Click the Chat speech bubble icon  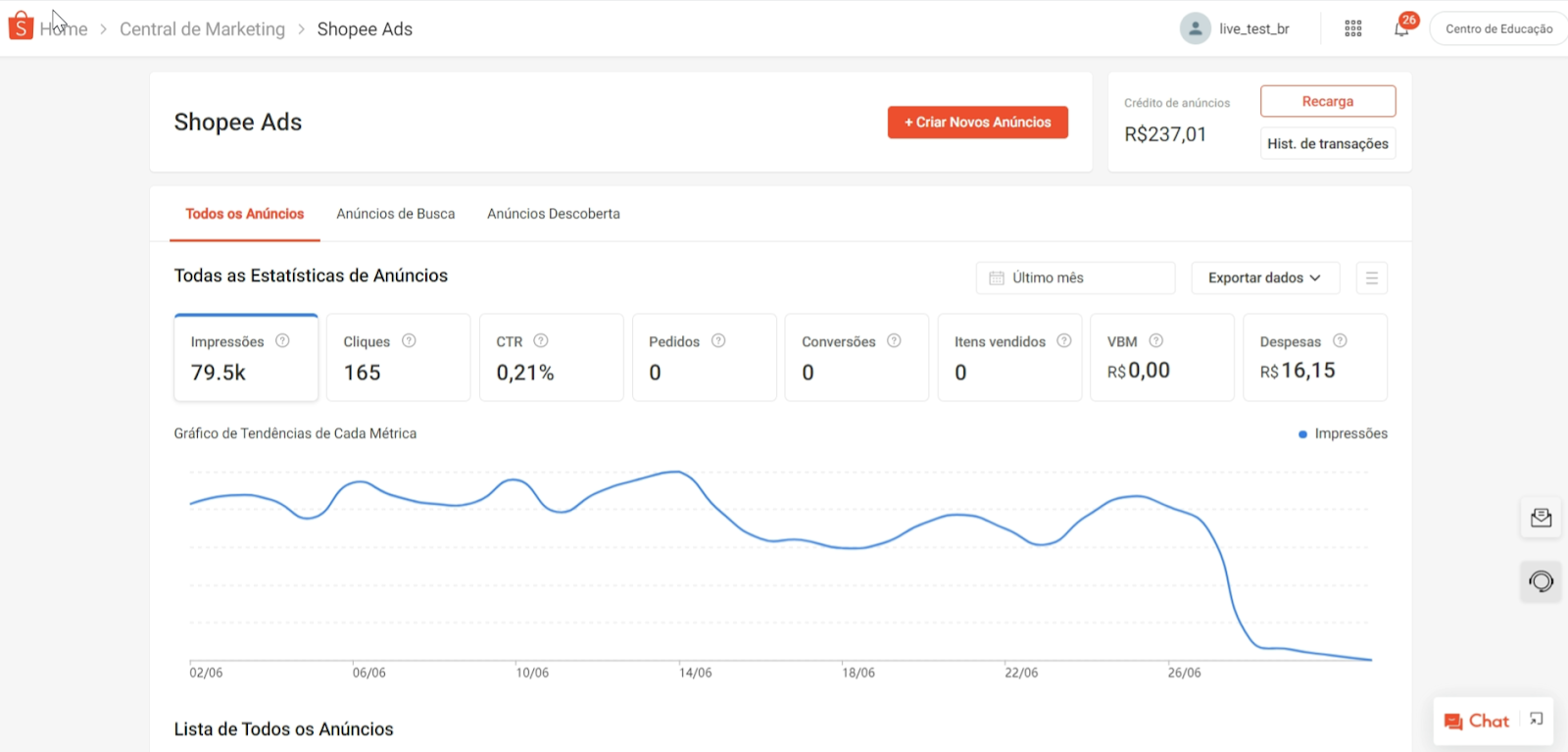(1453, 722)
